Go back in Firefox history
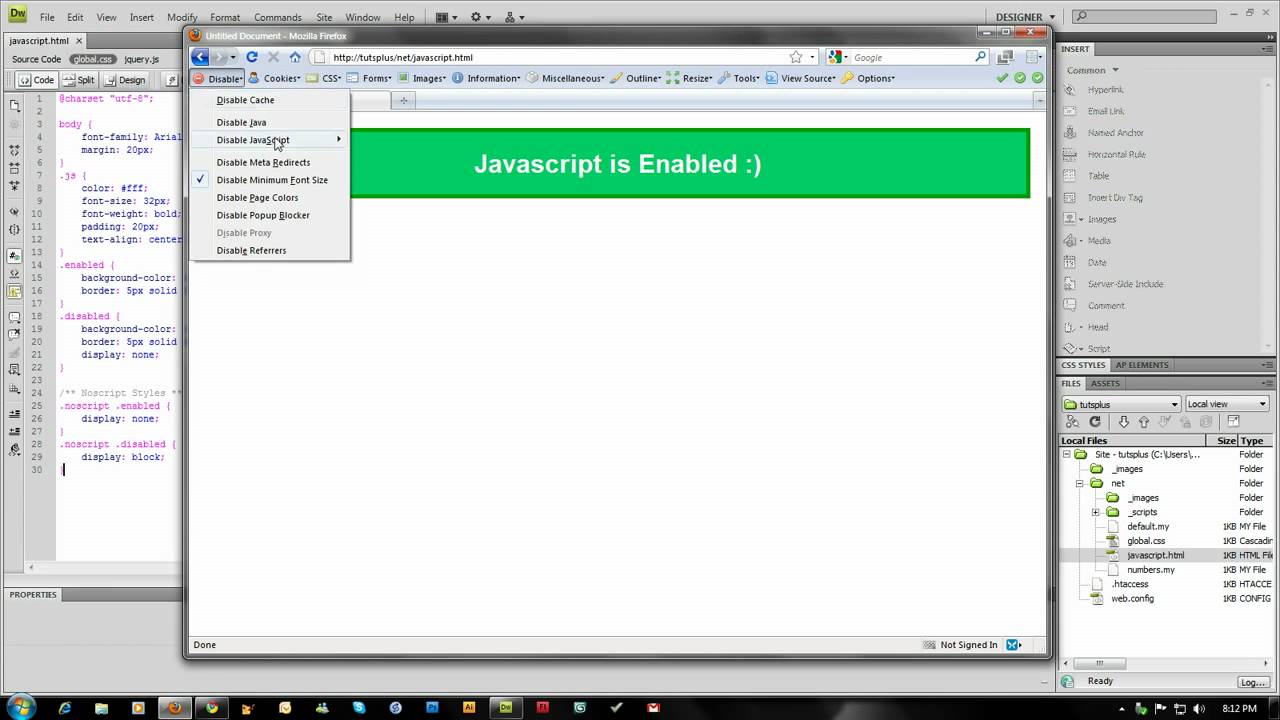This screenshot has width=1280, height=720. pos(200,57)
